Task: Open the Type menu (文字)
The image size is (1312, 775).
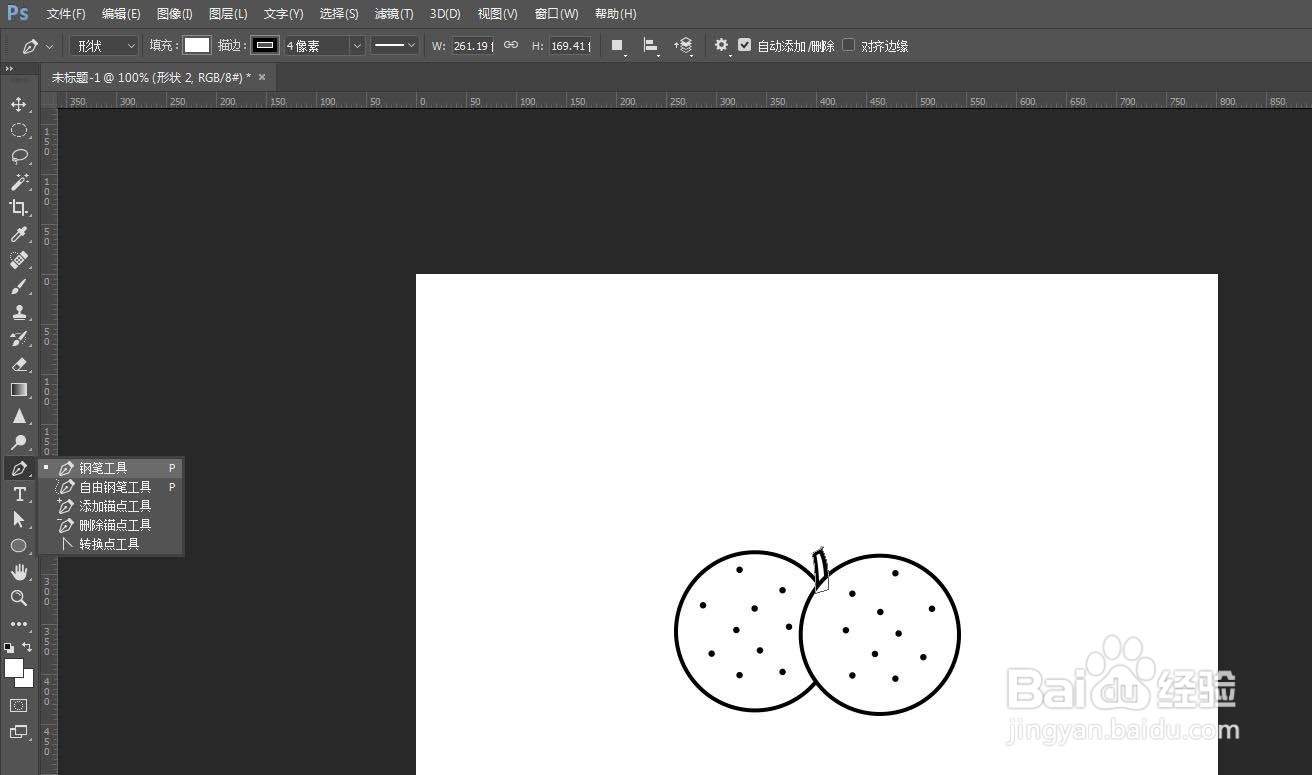Action: [x=283, y=14]
